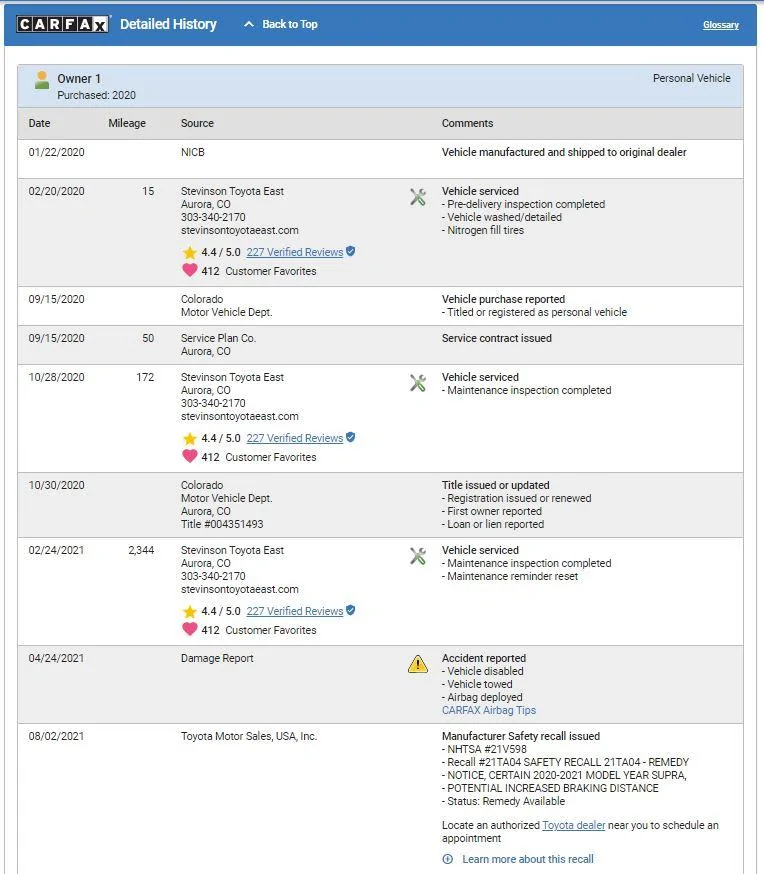Click the wrench service icon for 10/28/2020 entry
Screen dimensions: 764x874
click(418, 383)
